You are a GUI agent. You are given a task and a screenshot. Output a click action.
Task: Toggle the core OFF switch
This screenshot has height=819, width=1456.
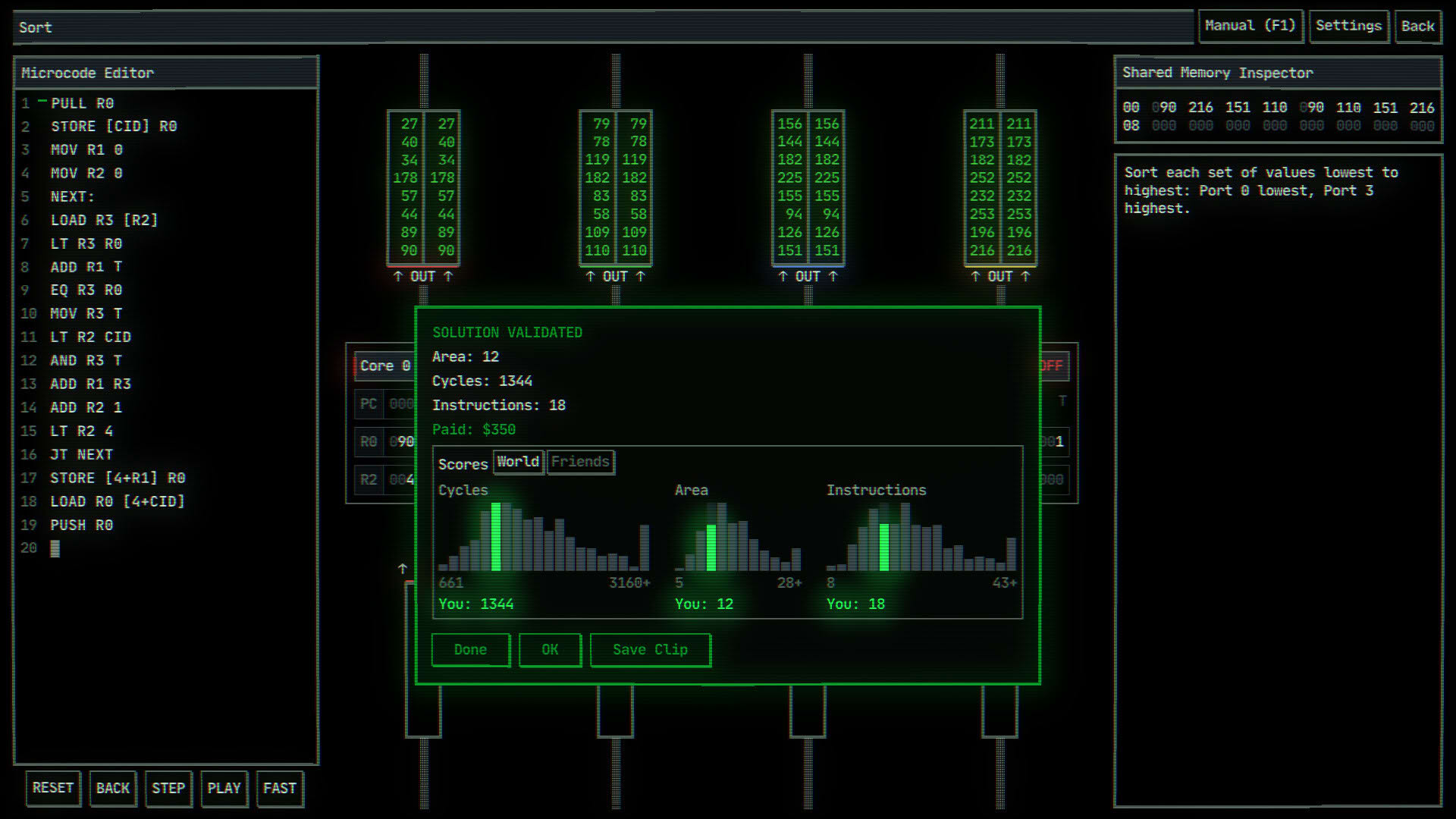[1053, 366]
